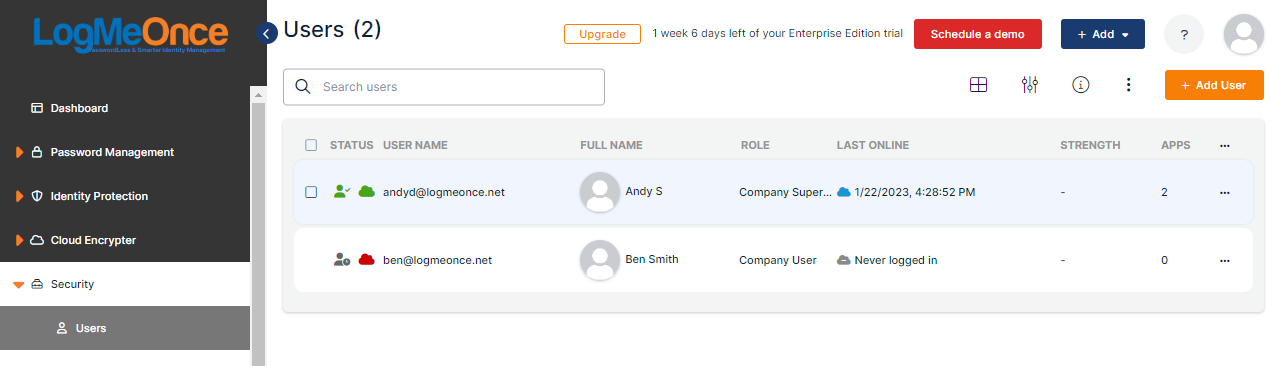Sort by FULL NAME column header
Viewport: 1280px width, 366px height.
coord(611,145)
